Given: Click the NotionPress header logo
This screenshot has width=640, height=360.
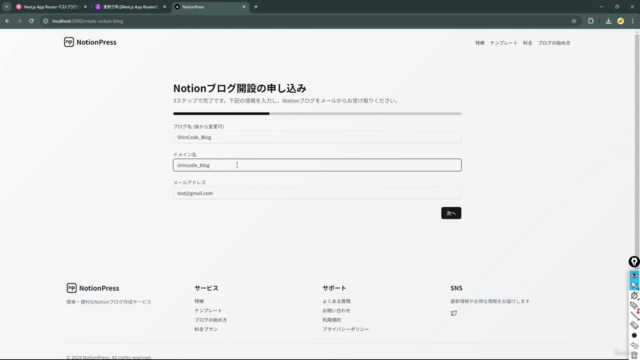Looking at the screenshot, I should coord(90,42).
